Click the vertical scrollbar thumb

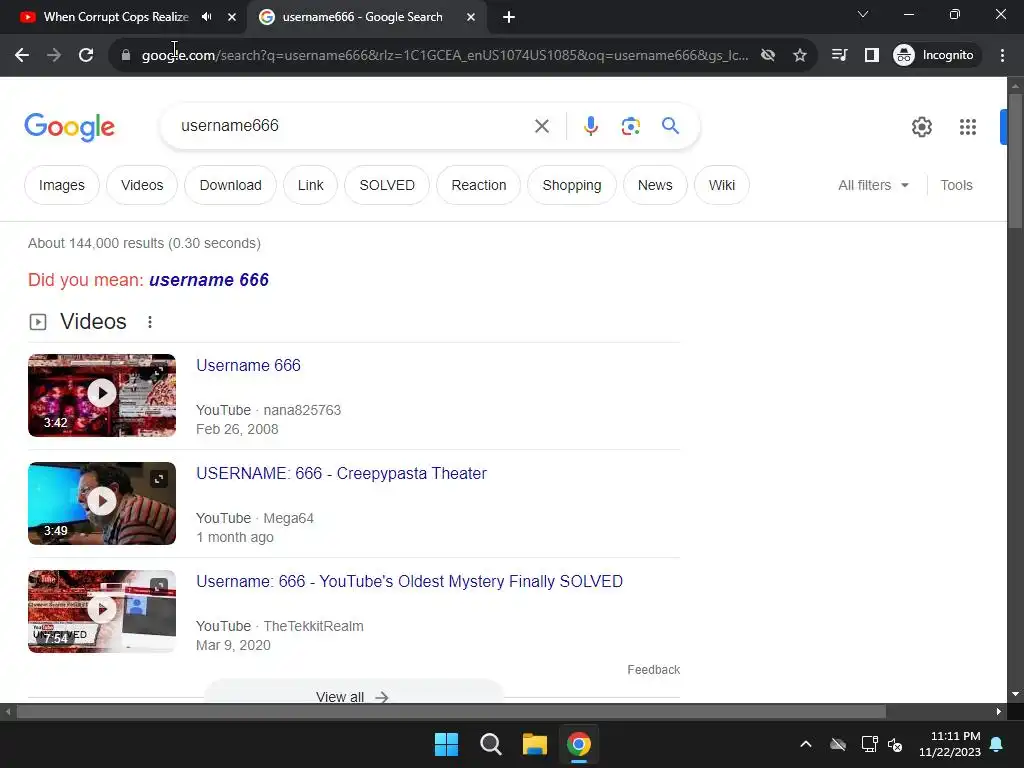click(x=1015, y=161)
